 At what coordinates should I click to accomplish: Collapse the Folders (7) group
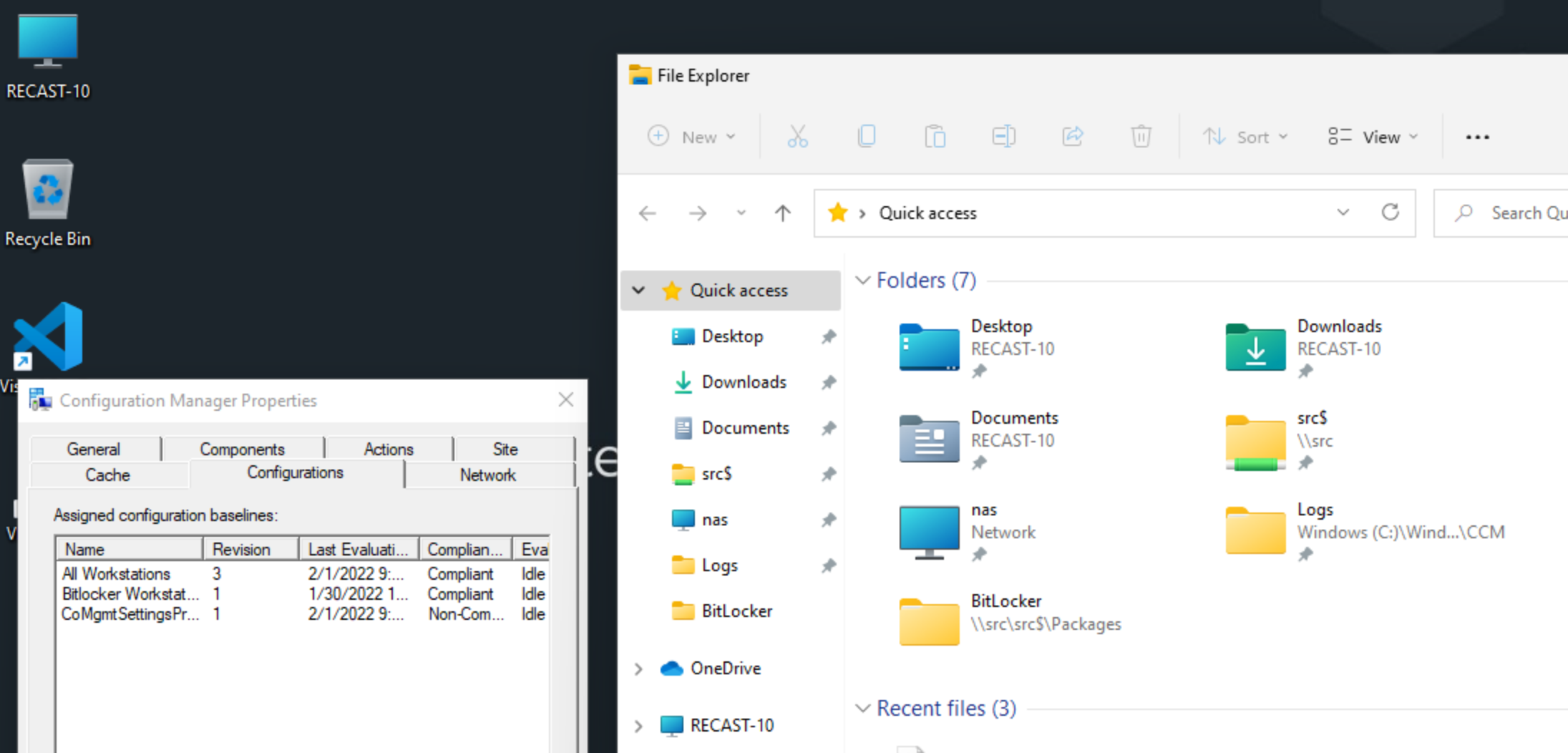[863, 281]
